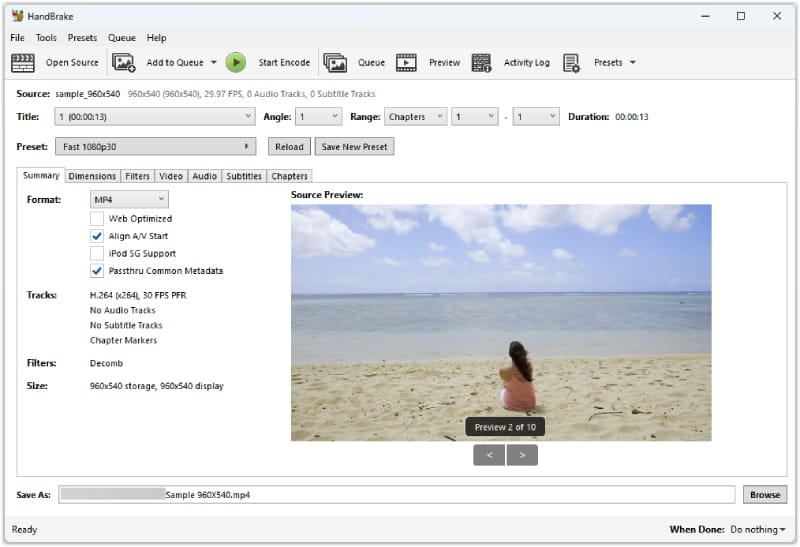Toggle the iPod 5G Support checkbox
The height and width of the screenshot is (547, 800).
(x=97, y=253)
